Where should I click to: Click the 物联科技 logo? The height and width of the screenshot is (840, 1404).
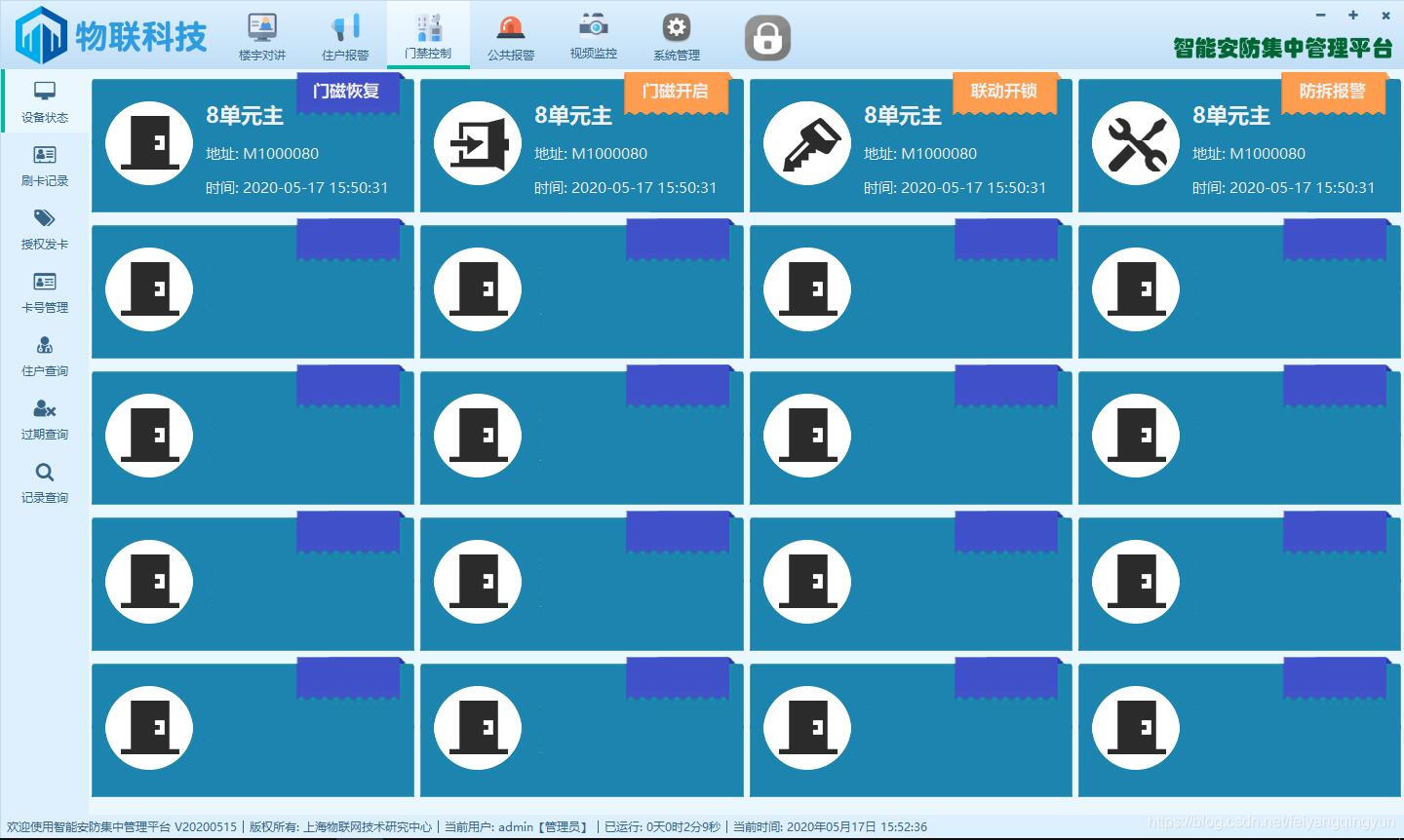point(110,36)
